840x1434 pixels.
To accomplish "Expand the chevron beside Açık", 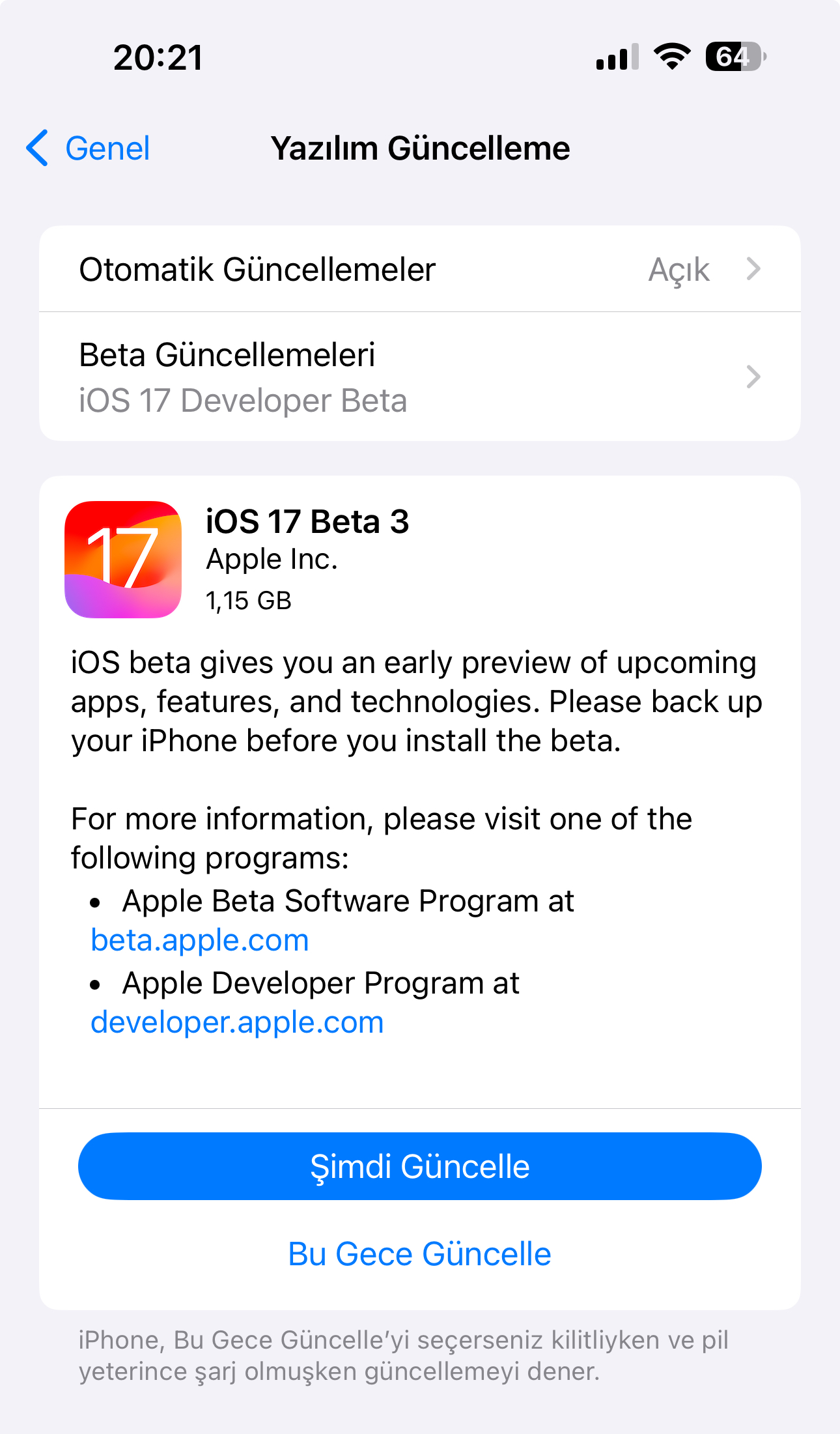I will (x=753, y=269).
